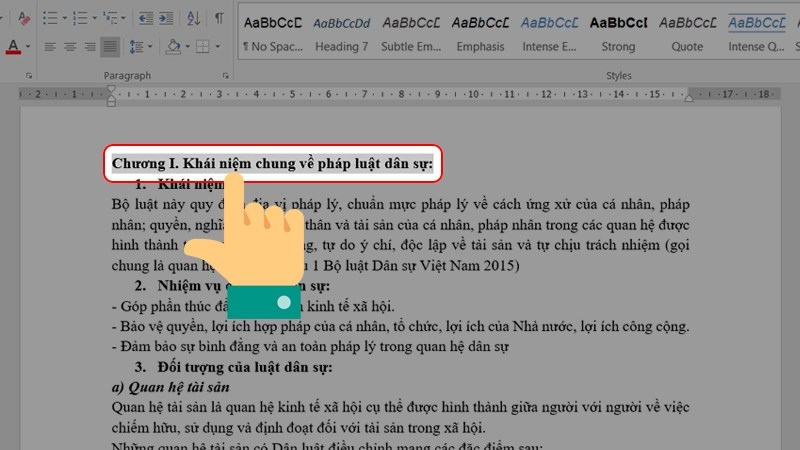Image resolution: width=800 pixels, height=450 pixels.
Task: Click the center alignment icon
Action: click(x=70, y=47)
